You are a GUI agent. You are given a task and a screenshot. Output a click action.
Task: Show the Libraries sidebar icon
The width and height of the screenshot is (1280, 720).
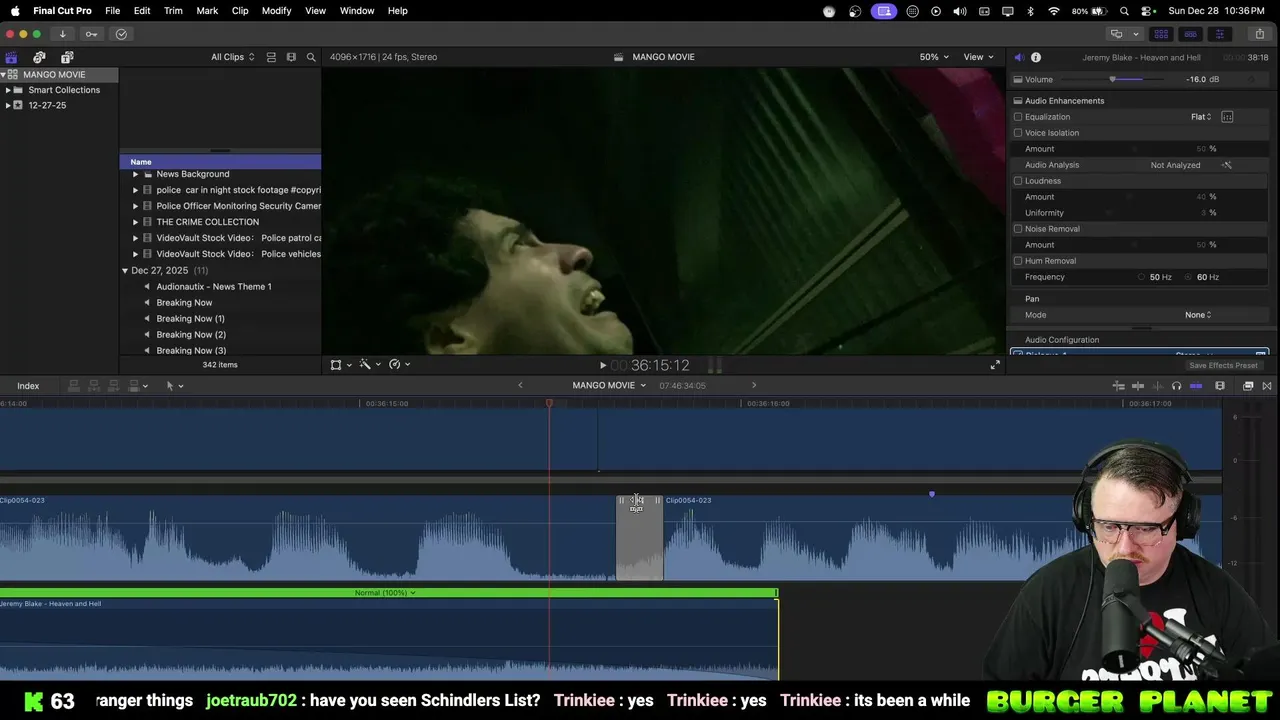11,57
